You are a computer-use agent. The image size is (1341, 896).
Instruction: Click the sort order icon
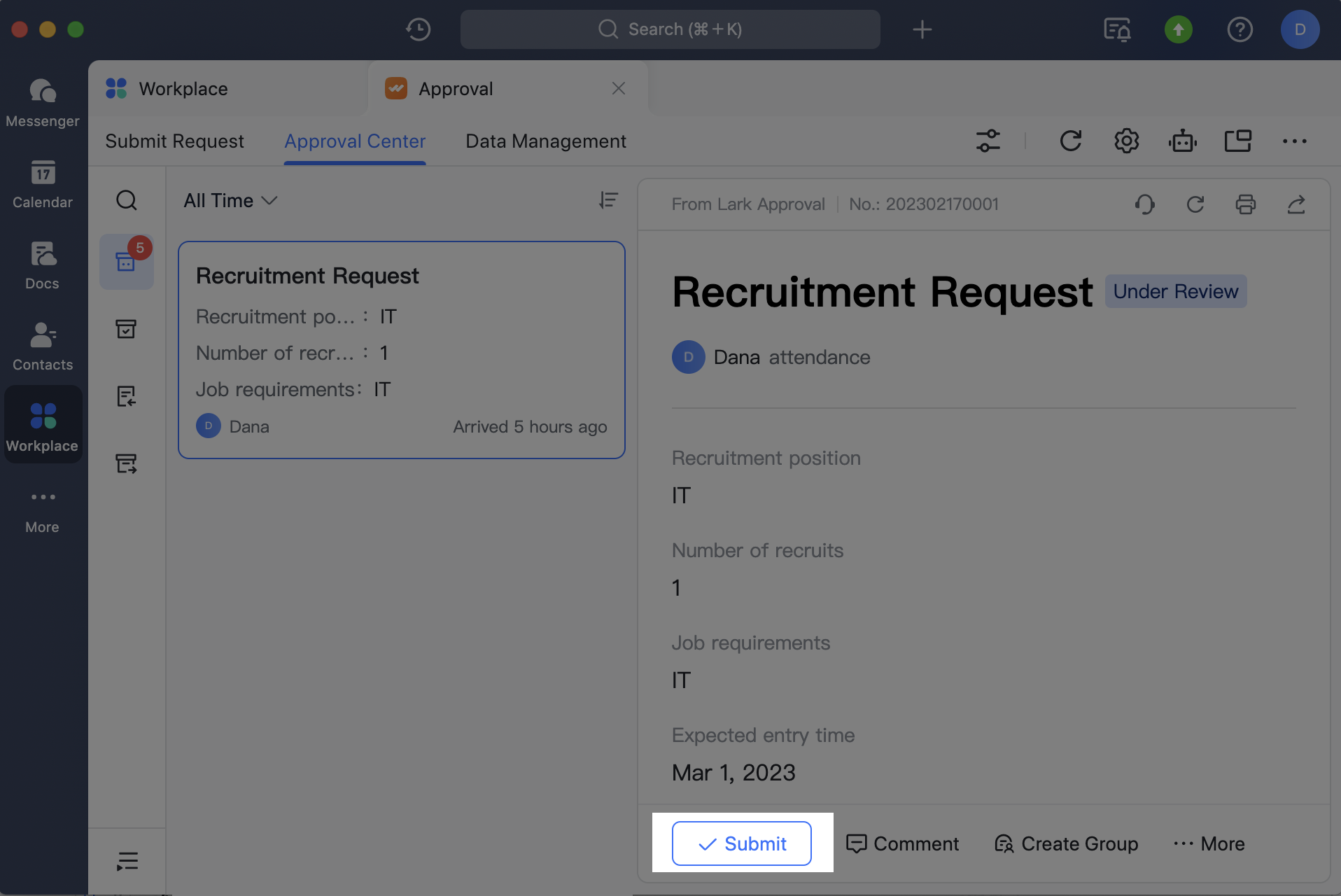tap(608, 200)
